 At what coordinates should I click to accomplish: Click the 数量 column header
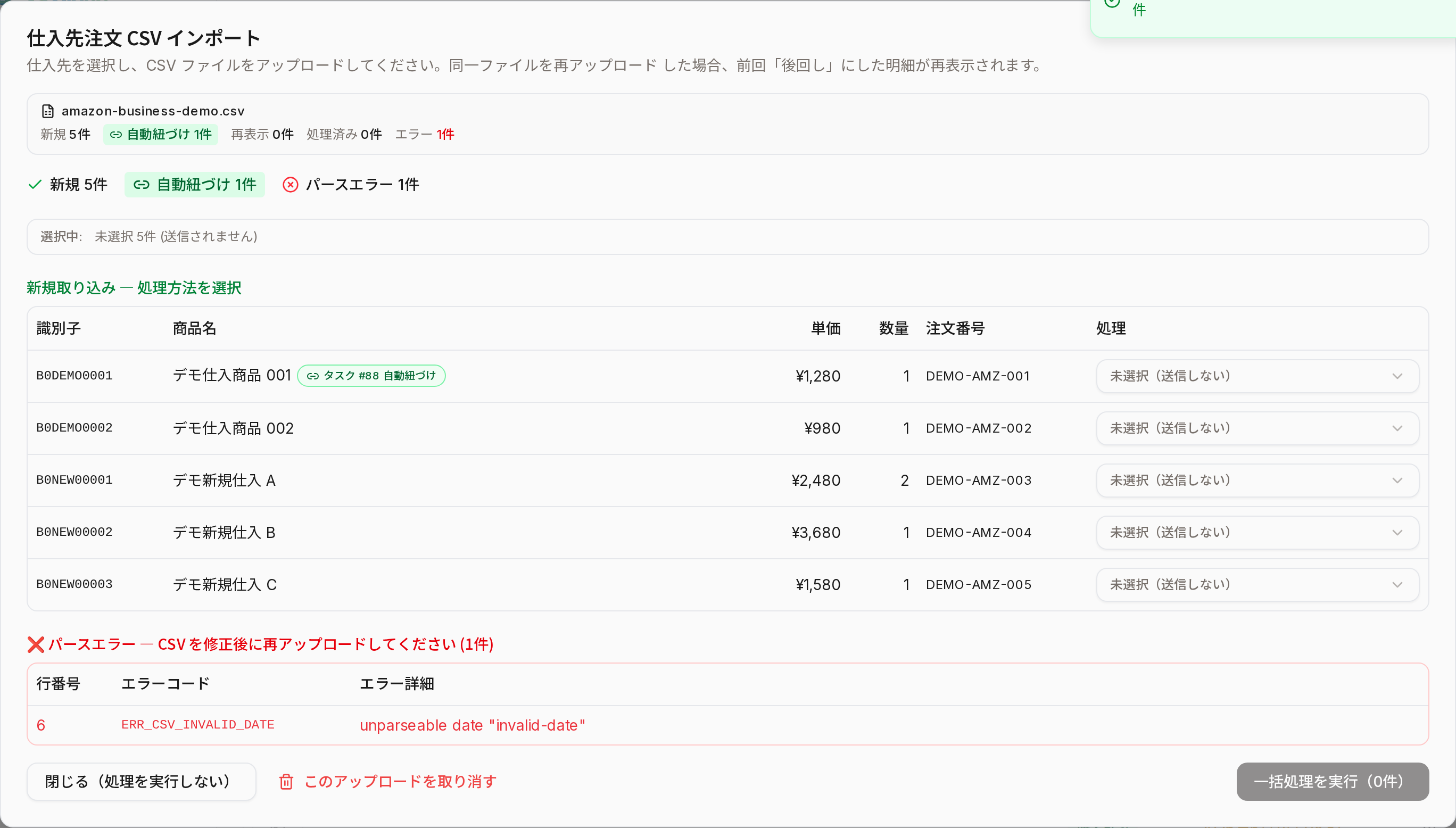coord(894,329)
